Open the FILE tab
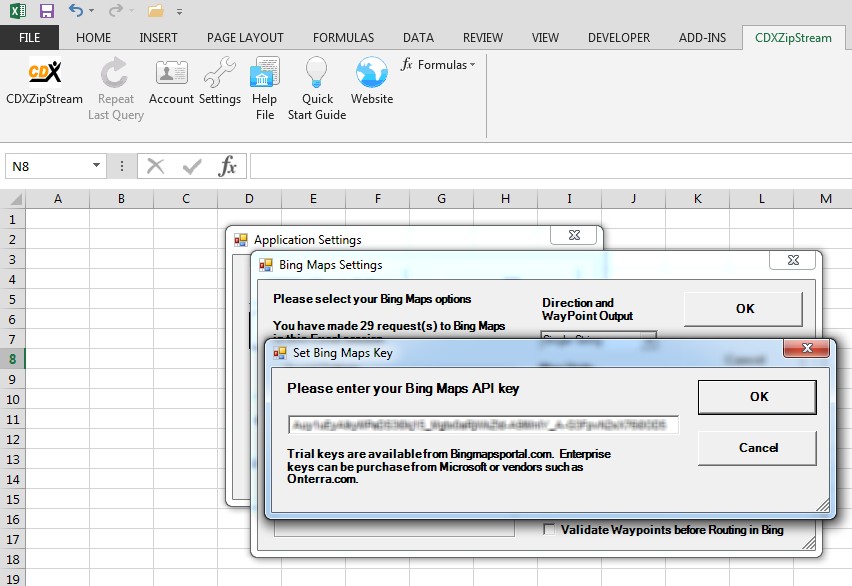The image size is (852, 586). [x=29, y=38]
